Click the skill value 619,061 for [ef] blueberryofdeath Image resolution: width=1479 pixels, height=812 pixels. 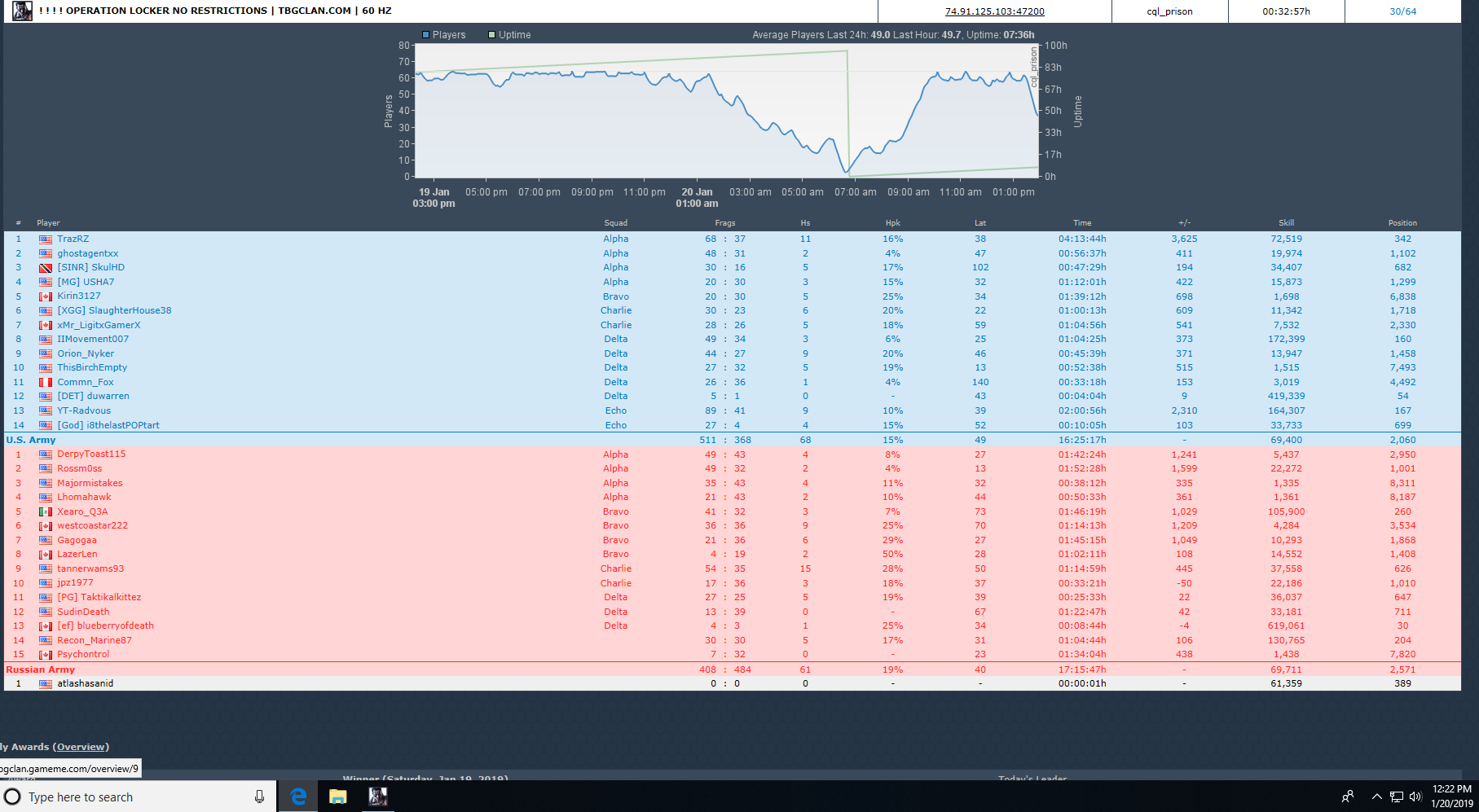(x=1287, y=626)
